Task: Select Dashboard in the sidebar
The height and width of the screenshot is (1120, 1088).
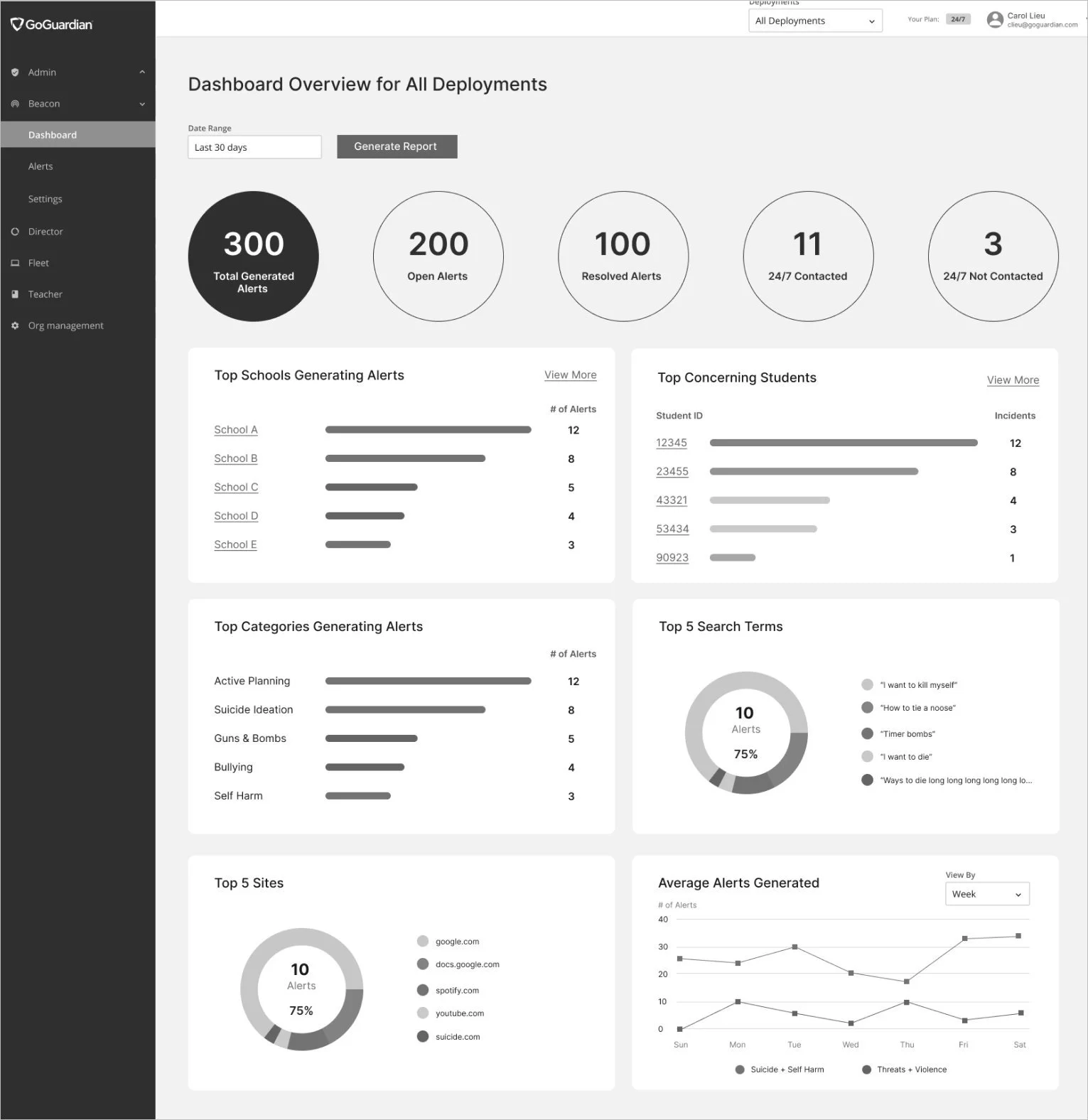Action: [77, 135]
